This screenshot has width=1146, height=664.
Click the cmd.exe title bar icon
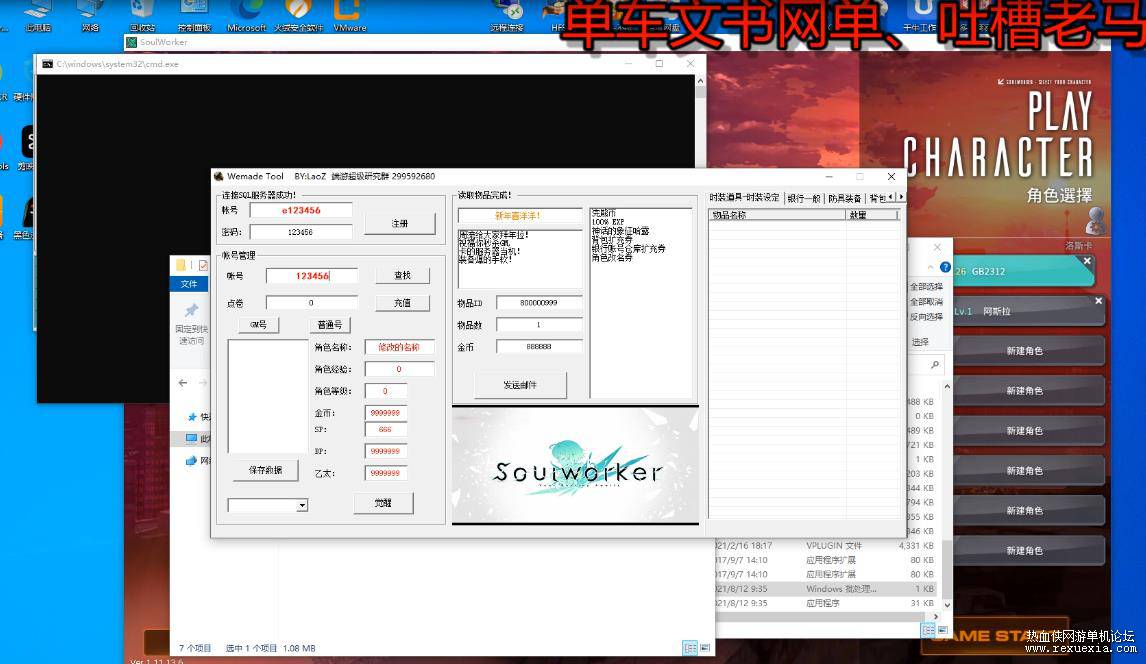tap(48, 64)
